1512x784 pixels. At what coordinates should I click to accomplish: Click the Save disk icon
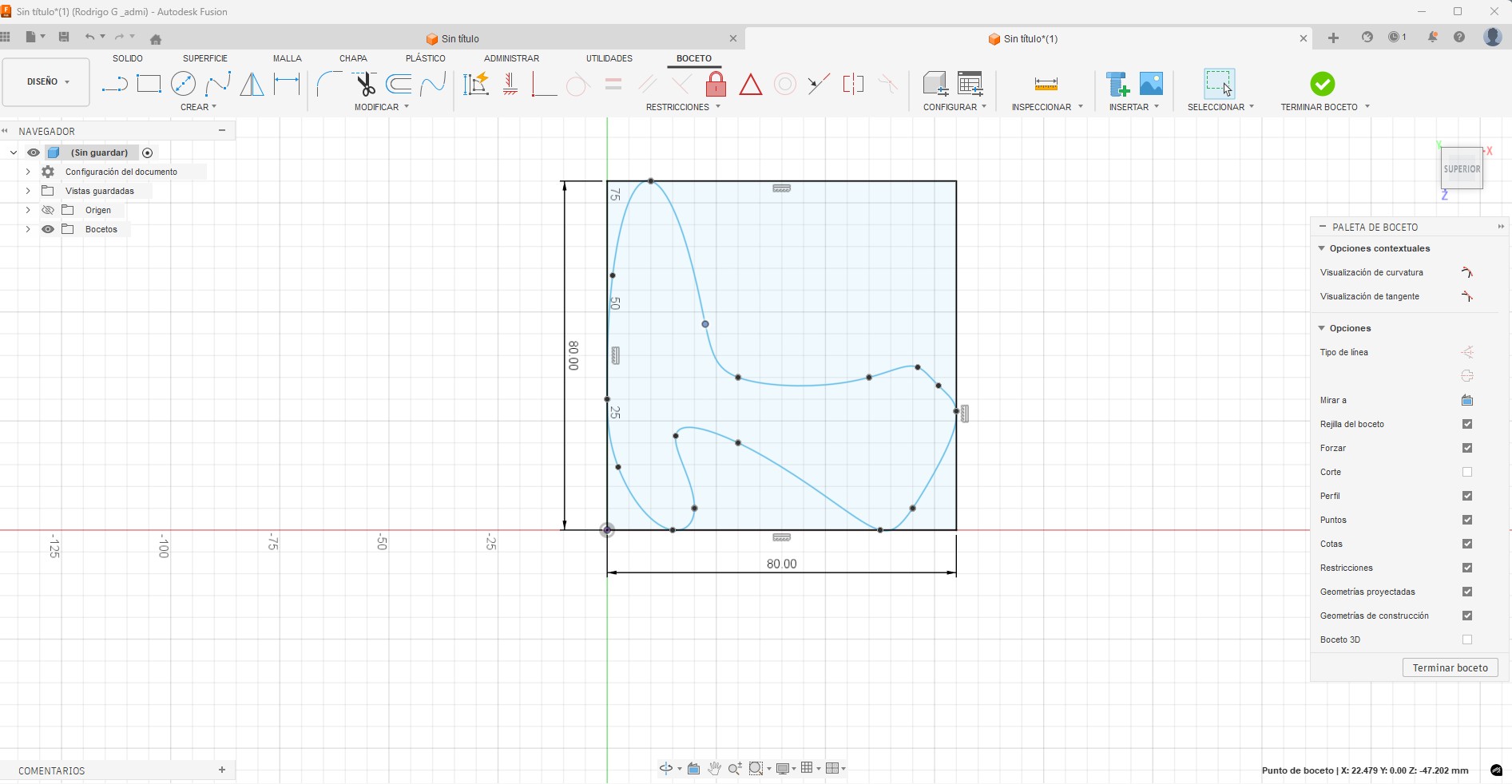(64, 37)
